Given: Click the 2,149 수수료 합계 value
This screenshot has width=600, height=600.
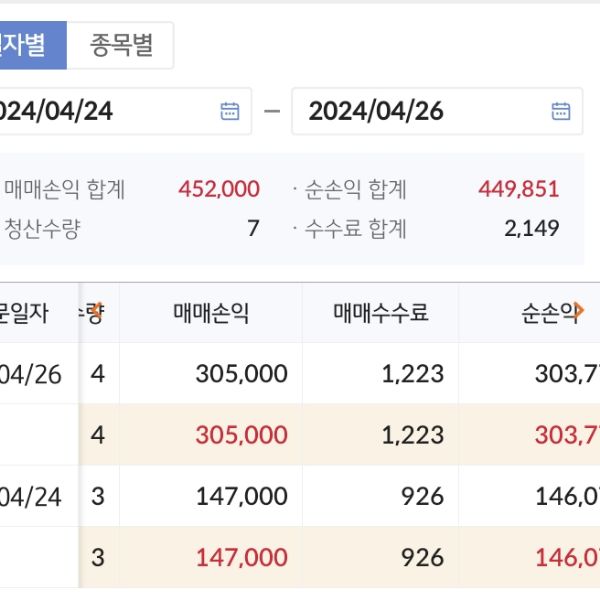Looking at the screenshot, I should point(531,228).
